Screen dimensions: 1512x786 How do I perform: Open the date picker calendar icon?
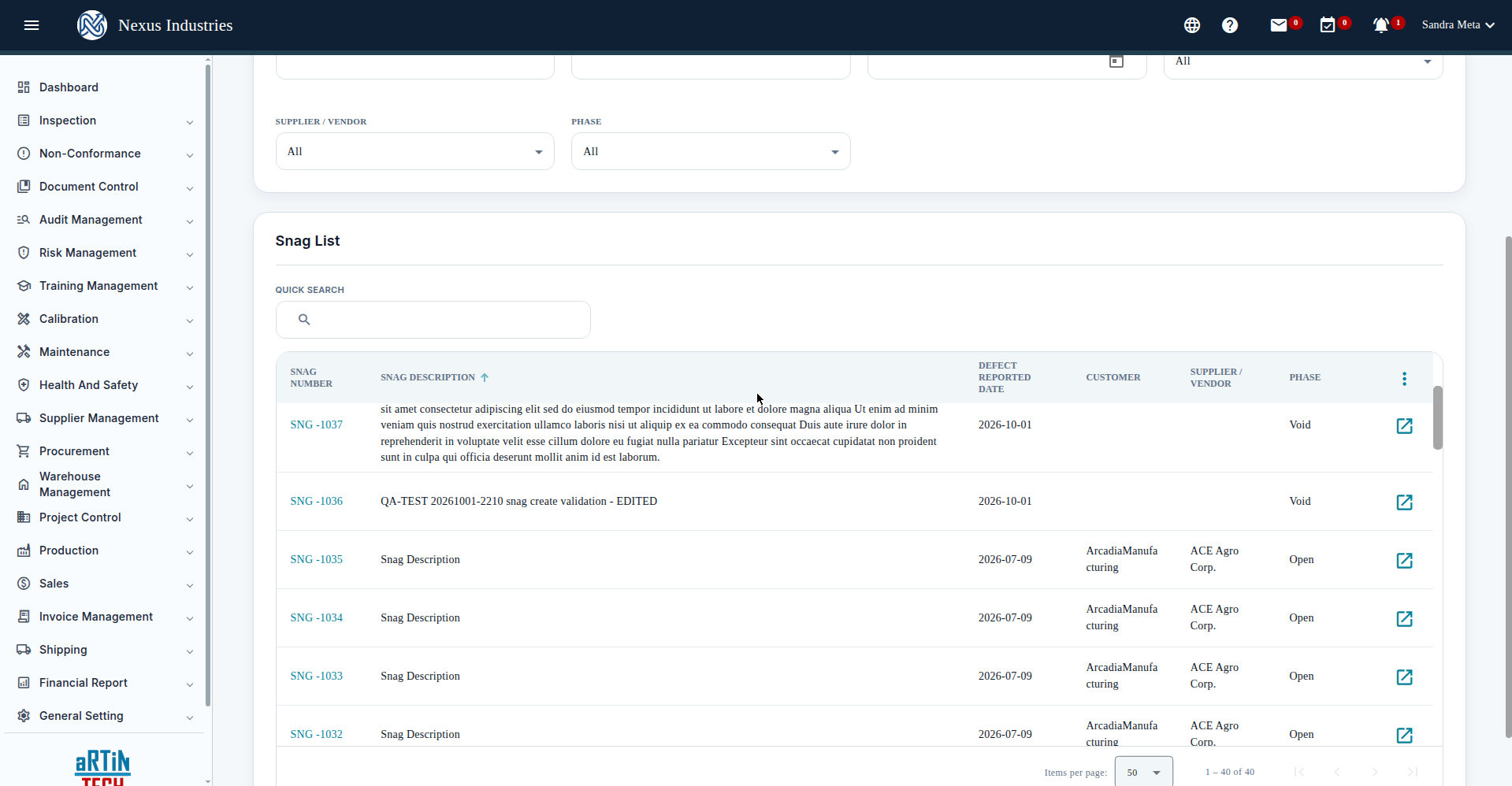(1116, 61)
